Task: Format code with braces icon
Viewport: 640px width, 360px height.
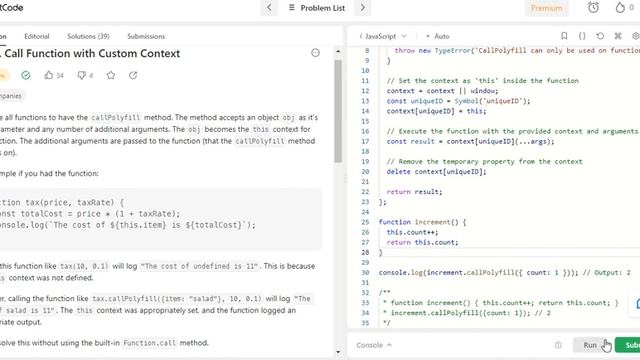Action: (582, 36)
